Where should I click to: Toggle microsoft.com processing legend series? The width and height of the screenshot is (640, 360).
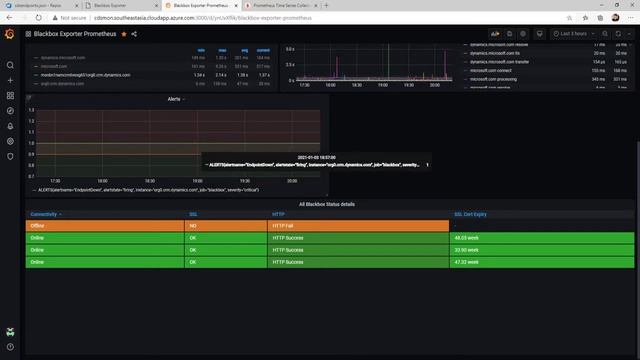tap(493, 79)
